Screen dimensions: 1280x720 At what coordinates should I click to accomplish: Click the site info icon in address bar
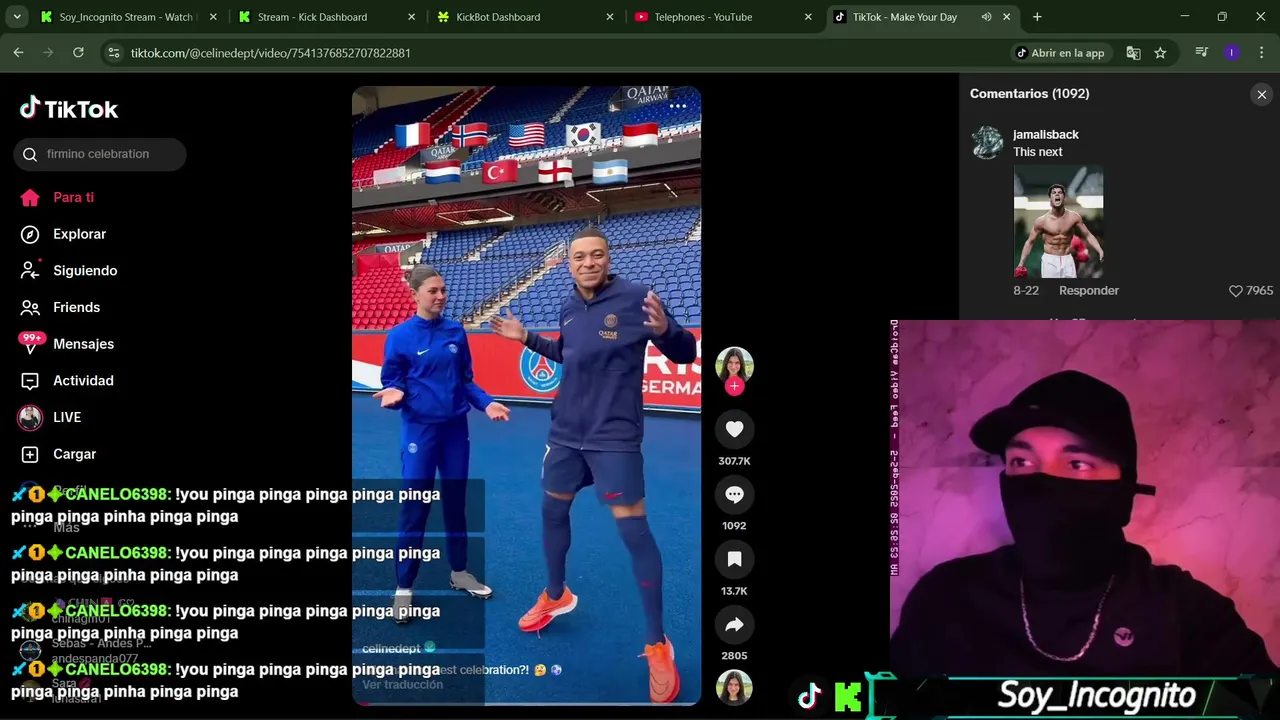[x=114, y=53]
